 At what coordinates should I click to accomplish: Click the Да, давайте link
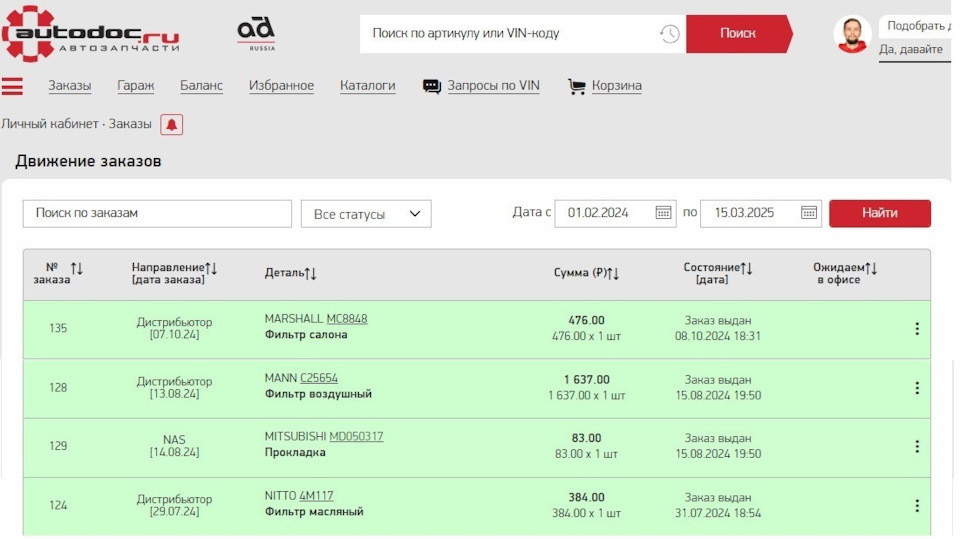(x=911, y=50)
